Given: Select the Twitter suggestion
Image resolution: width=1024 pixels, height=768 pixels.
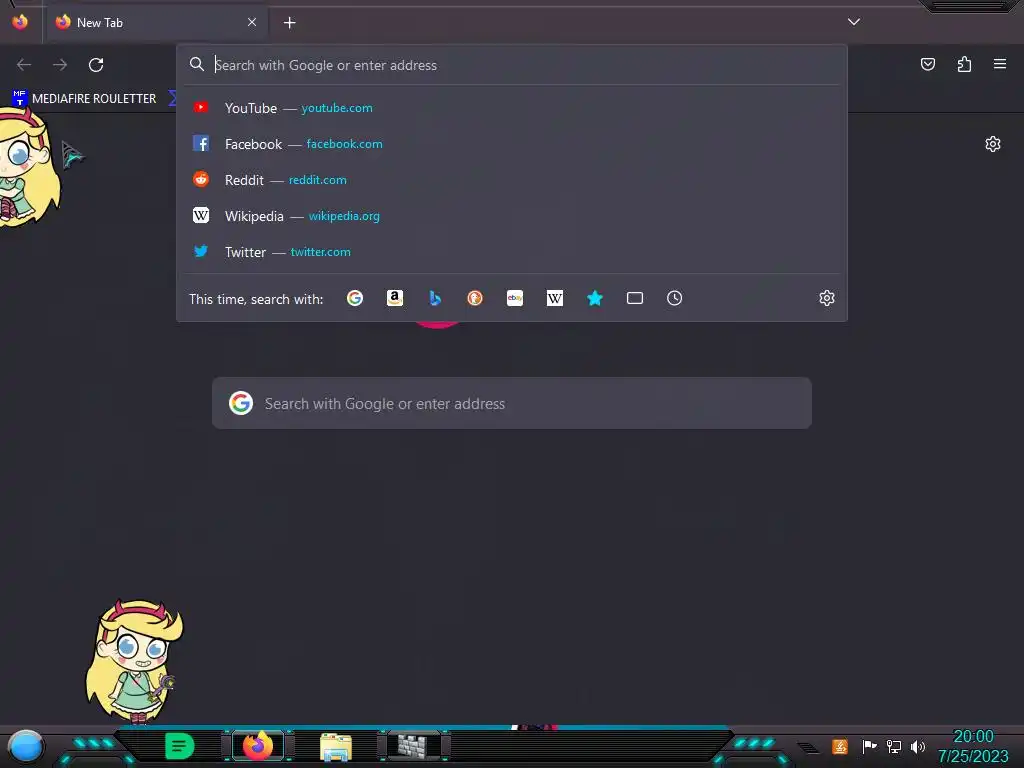Looking at the screenshot, I should coord(512,251).
